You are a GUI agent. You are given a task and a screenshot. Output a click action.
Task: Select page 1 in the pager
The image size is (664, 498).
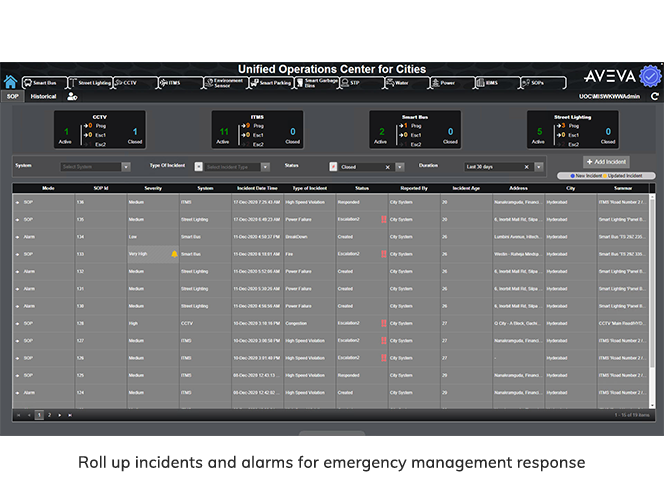[39, 415]
